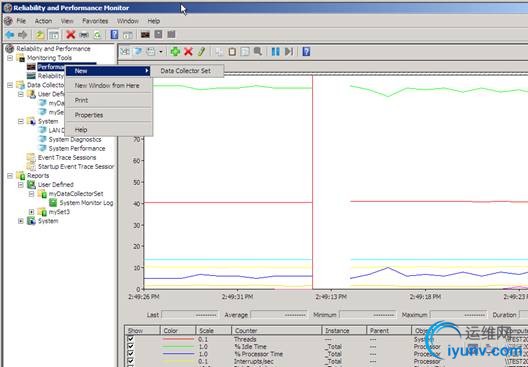Click the green plus Add counter icon
The height and width of the screenshot is (367, 528).
click(175, 52)
